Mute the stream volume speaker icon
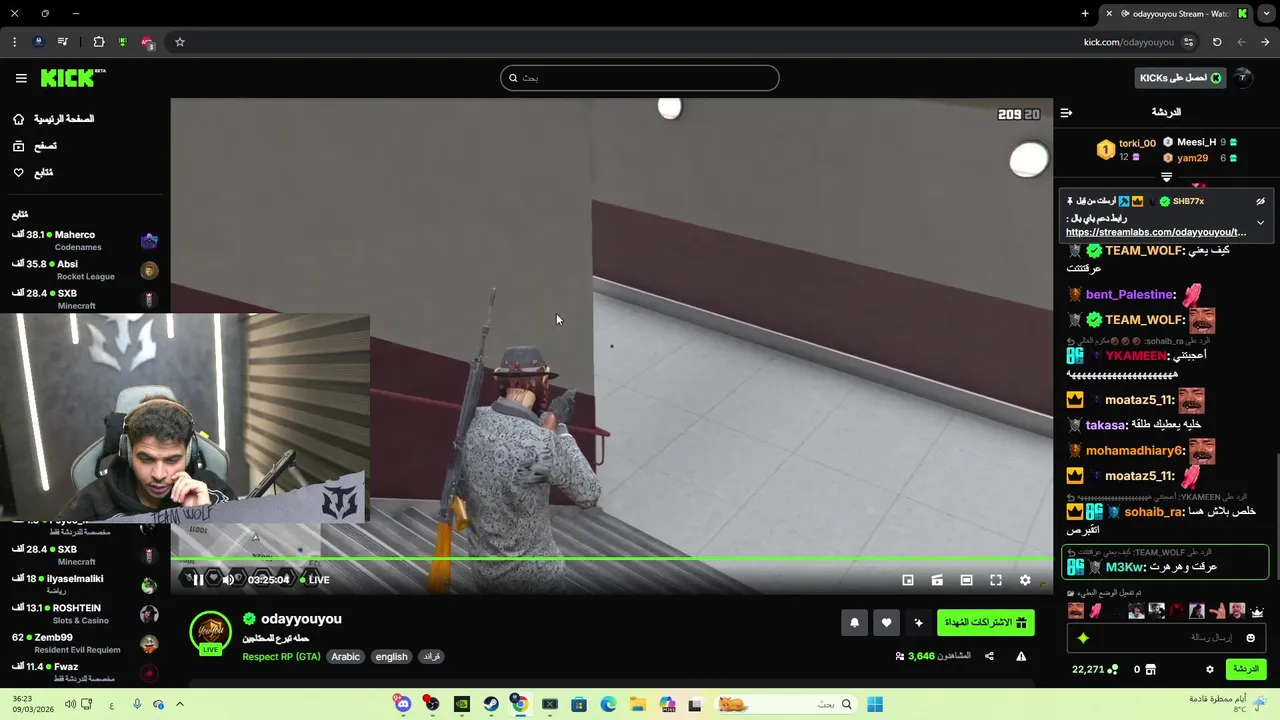The width and height of the screenshot is (1280, 720). (x=228, y=580)
